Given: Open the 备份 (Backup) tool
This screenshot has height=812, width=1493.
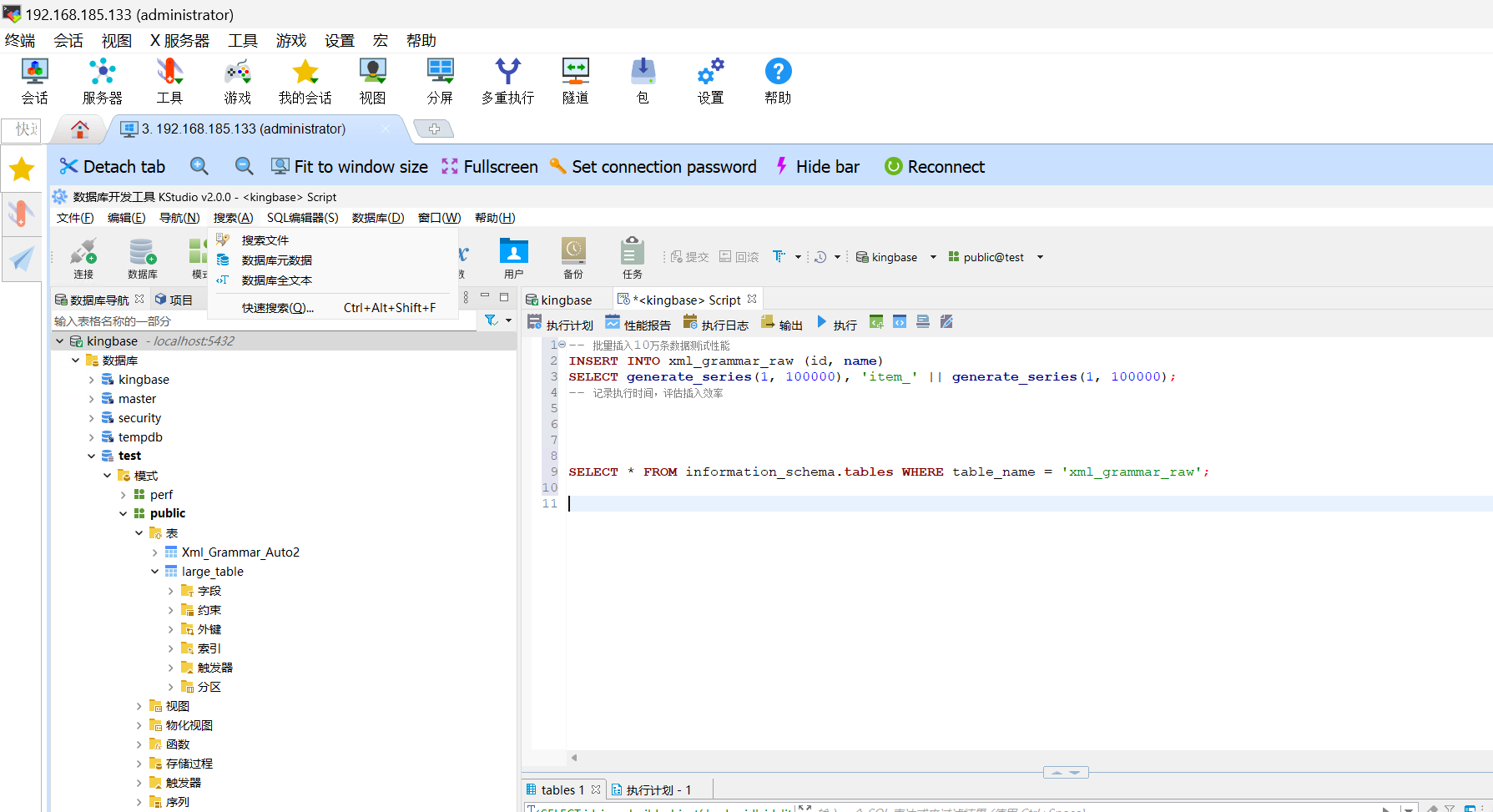Looking at the screenshot, I should pyautogui.click(x=573, y=256).
